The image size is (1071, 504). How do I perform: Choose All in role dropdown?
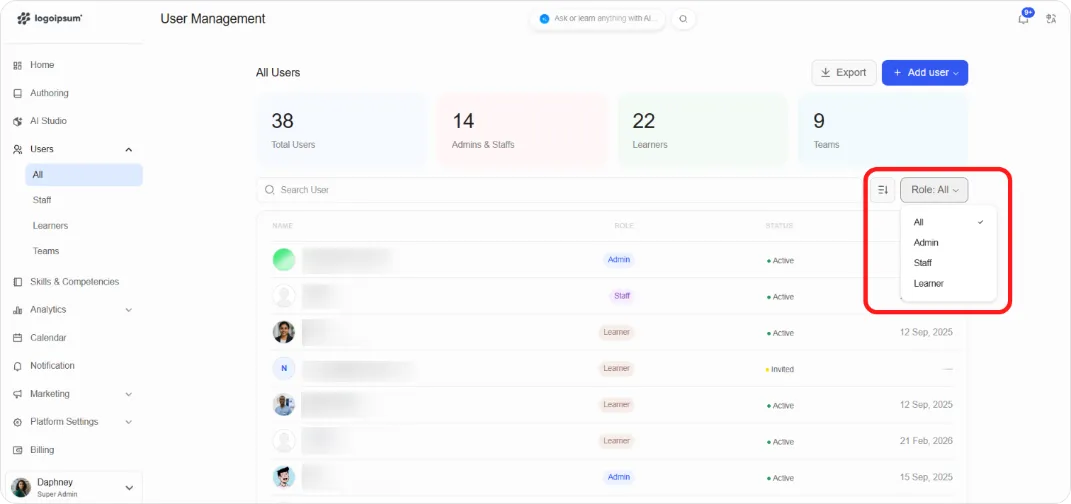(x=949, y=222)
